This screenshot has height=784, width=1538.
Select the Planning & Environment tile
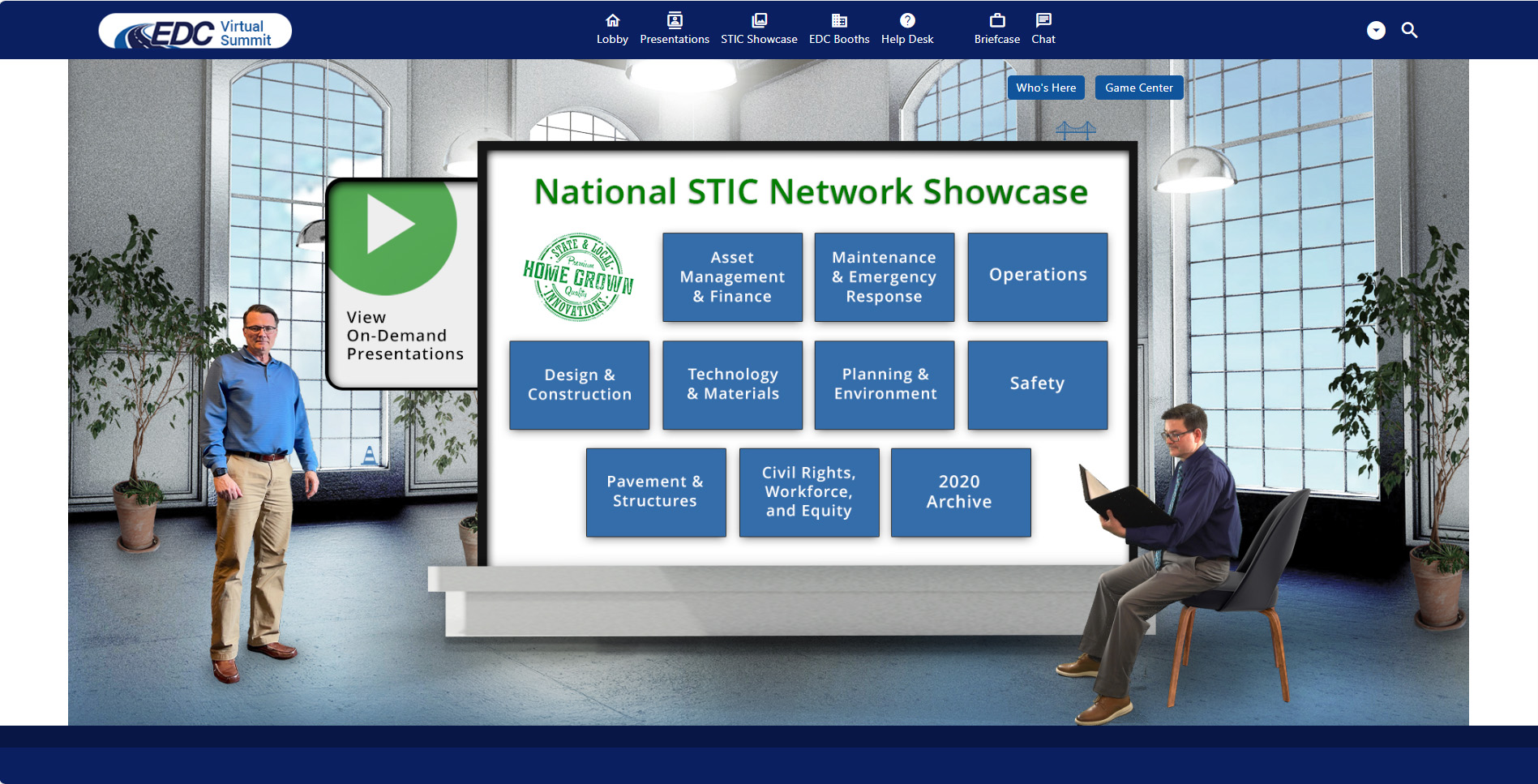[x=884, y=385]
